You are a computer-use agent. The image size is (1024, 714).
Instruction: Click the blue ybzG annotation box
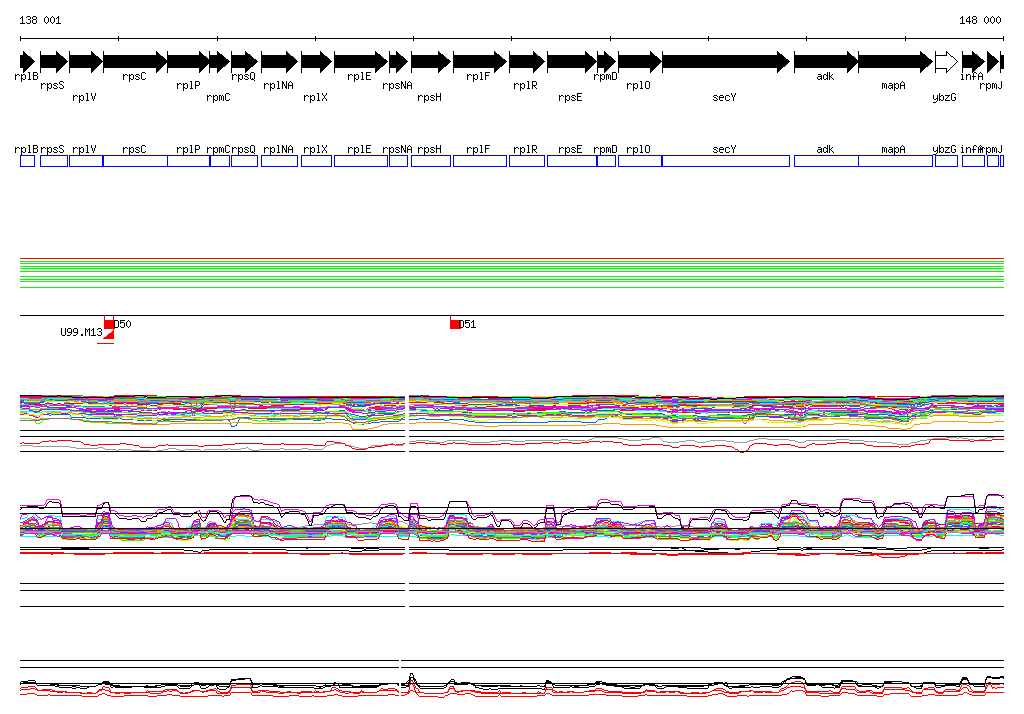(947, 161)
